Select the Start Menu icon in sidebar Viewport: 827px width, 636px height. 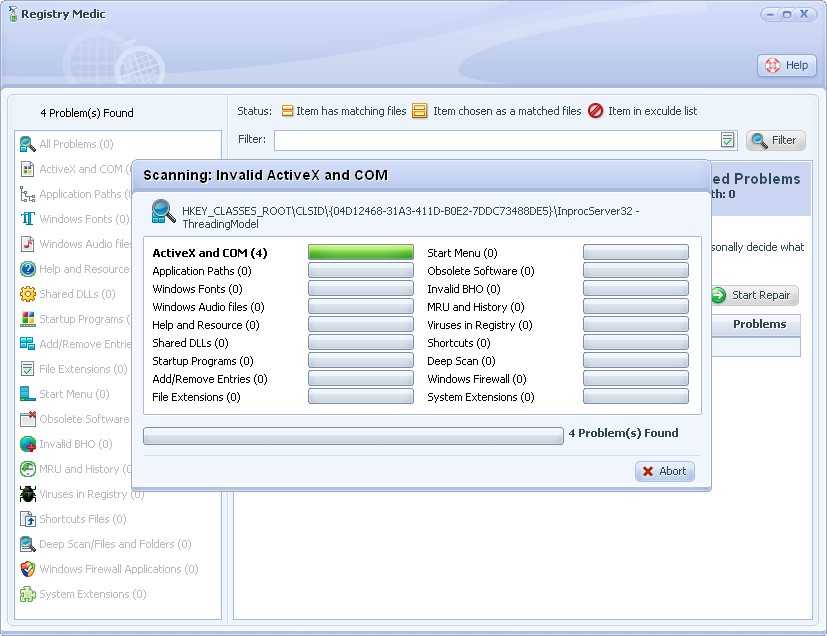click(27, 394)
